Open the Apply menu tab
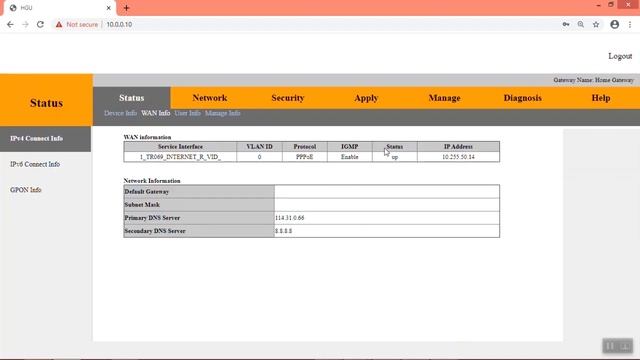 (x=366, y=98)
